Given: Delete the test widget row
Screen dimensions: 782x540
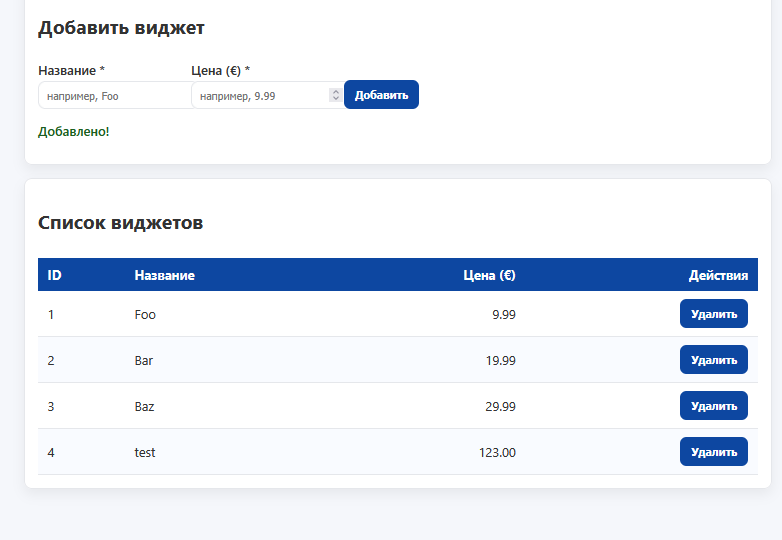Looking at the screenshot, I should point(713,452).
